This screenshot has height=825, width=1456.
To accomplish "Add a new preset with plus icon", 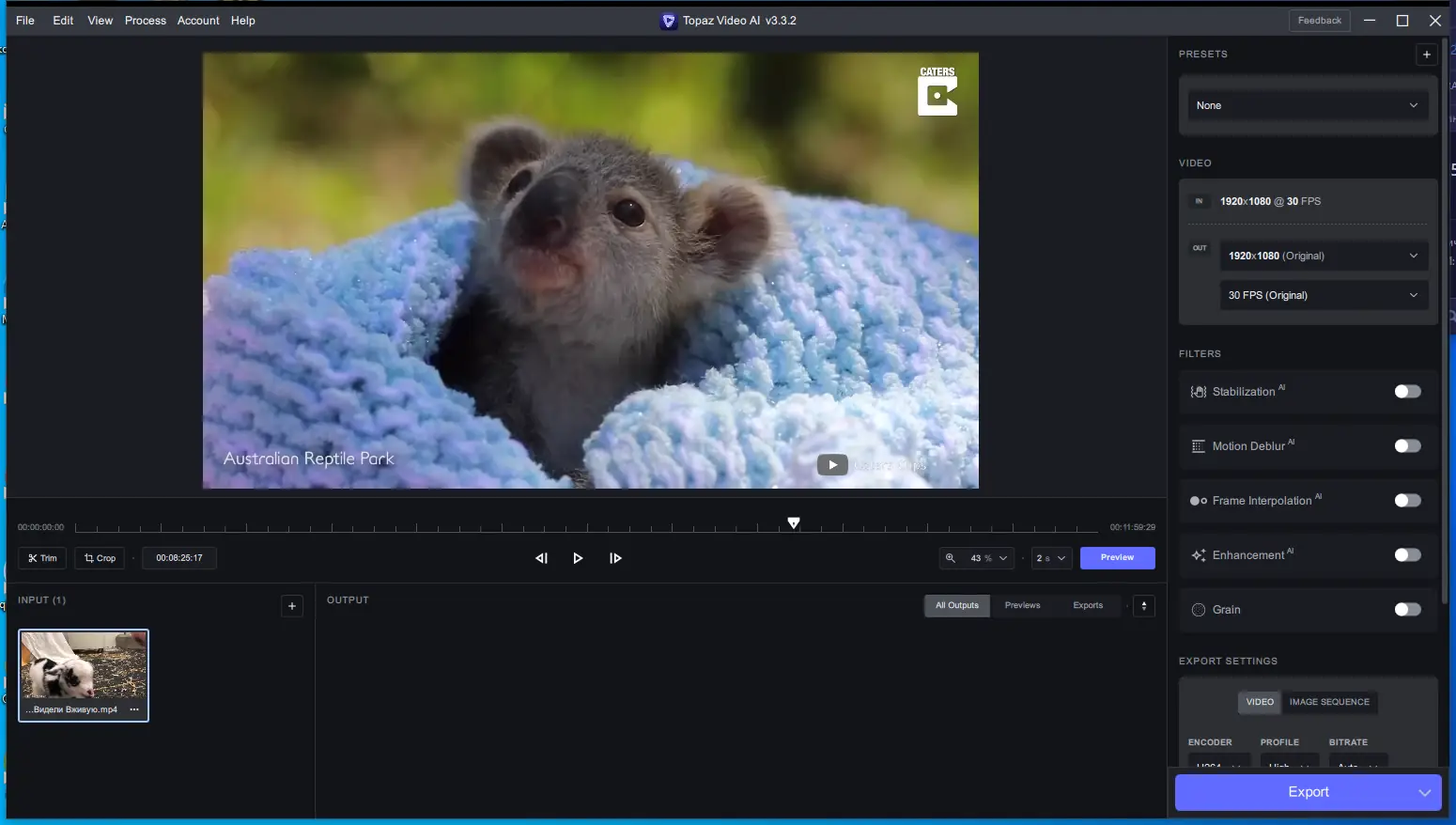I will point(1426,54).
